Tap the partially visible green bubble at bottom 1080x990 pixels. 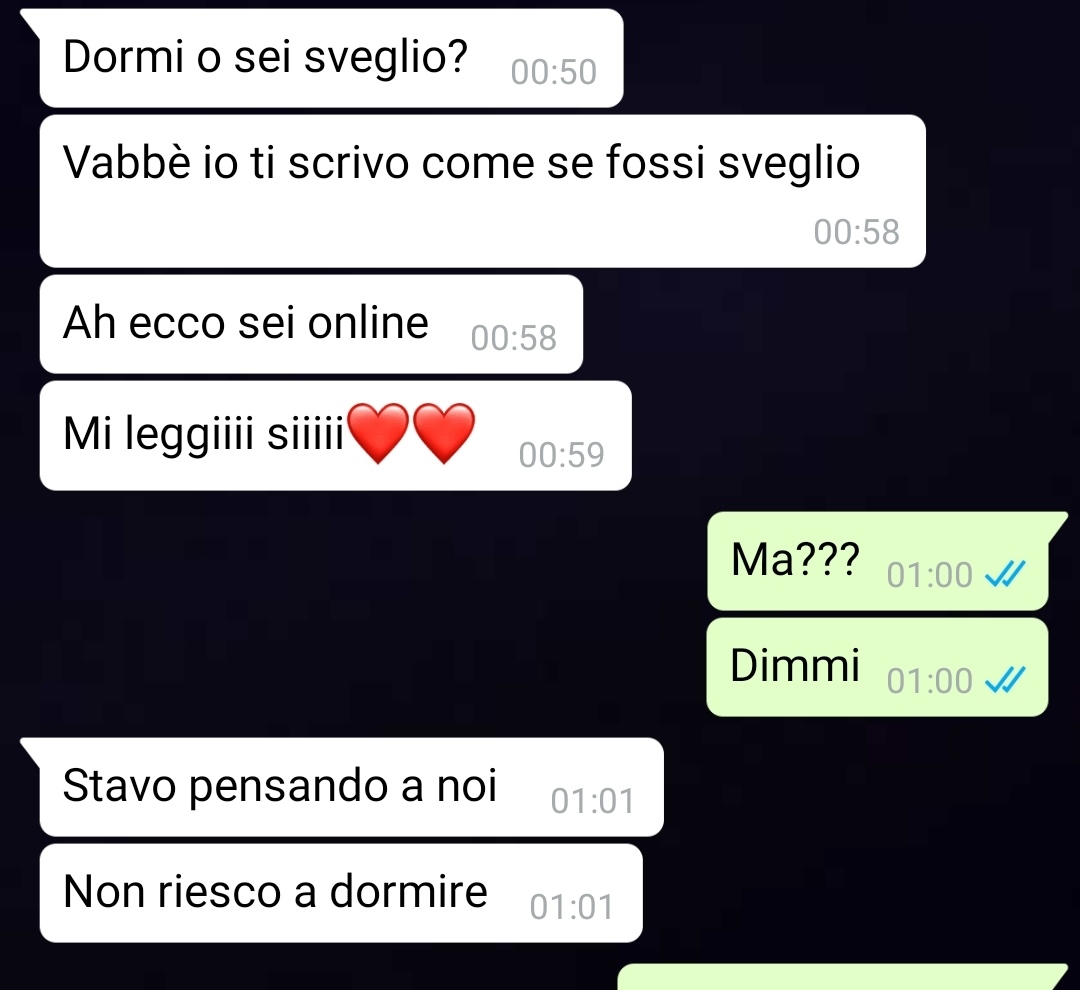(x=842, y=977)
